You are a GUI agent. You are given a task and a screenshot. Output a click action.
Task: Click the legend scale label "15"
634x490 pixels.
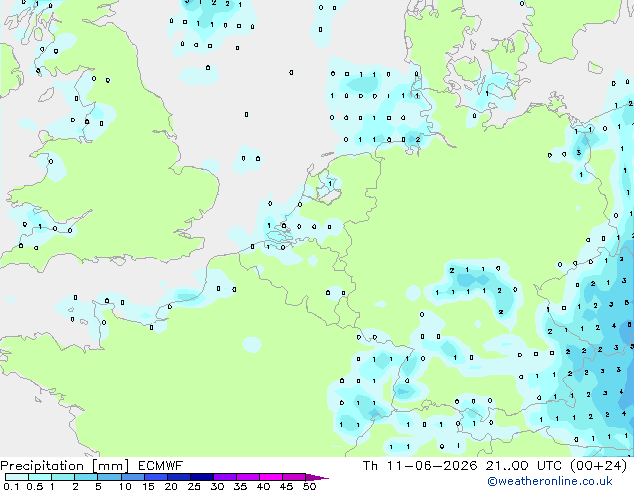[148, 486]
